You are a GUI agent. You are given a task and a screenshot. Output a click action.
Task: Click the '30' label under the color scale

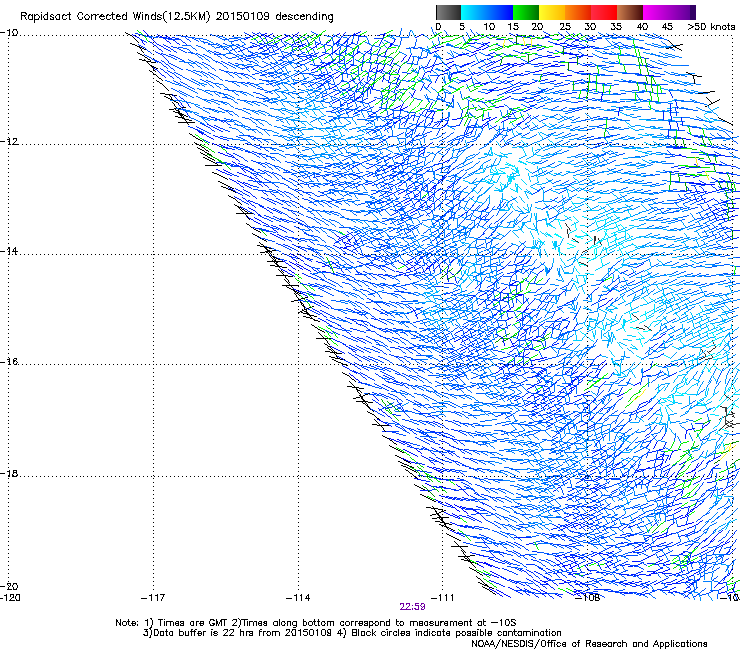click(590, 27)
